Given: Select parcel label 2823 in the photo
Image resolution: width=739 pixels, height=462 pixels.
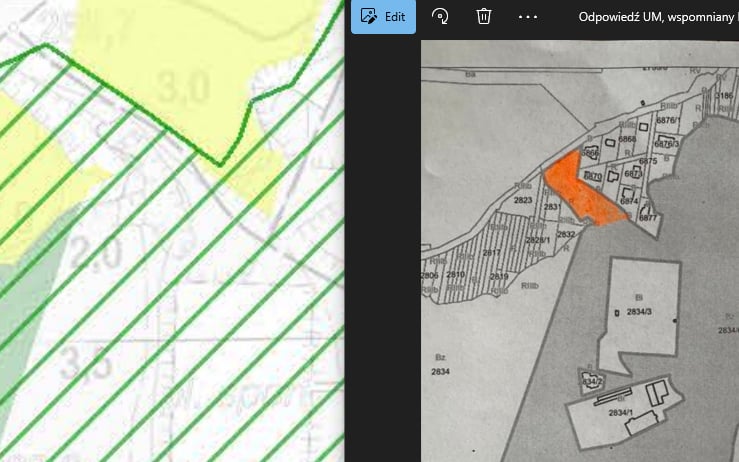Looking at the screenshot, I should pyautogui.click(x=523, y=200).
